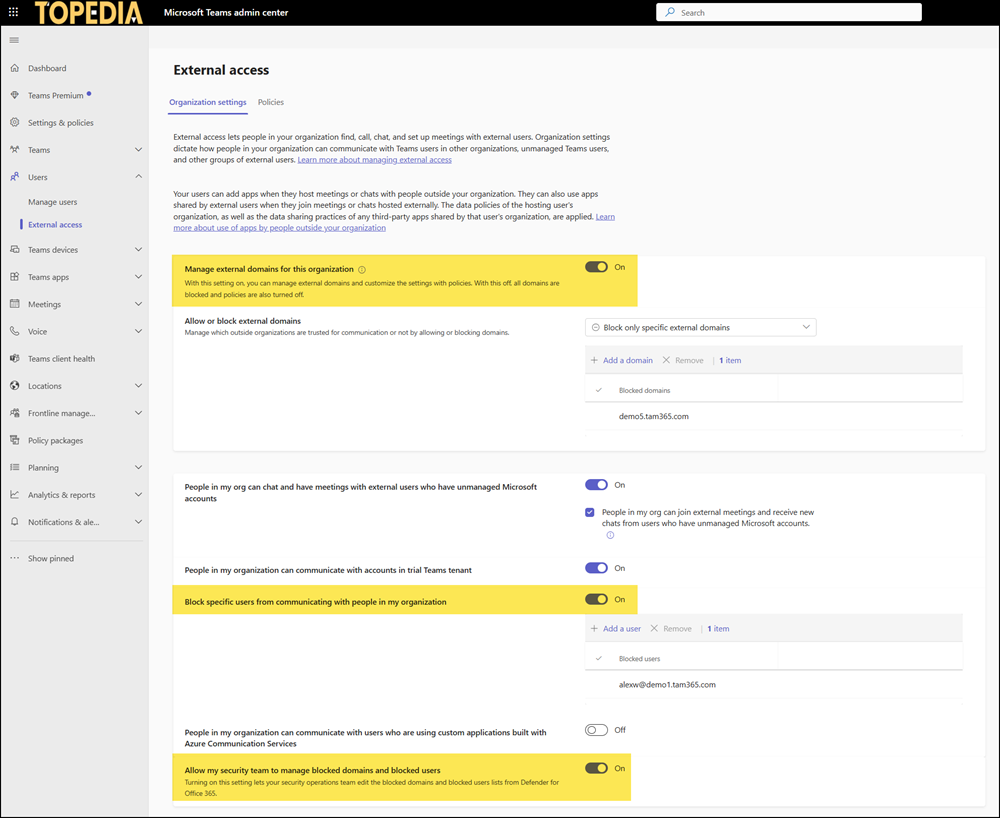Open Policy packages from the sidebar
Image resolution: width=1000 pixels, height=818 pixels.
pyautogui.click(x=62, y=440)
